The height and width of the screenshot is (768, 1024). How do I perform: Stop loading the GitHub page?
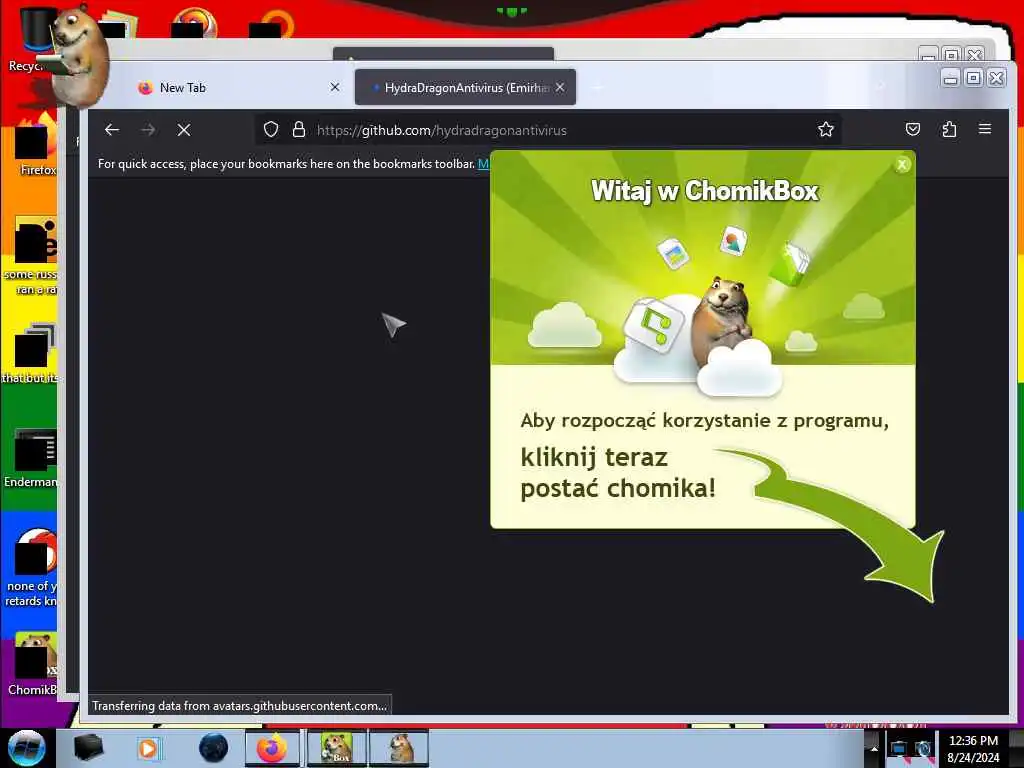[184, 130]
